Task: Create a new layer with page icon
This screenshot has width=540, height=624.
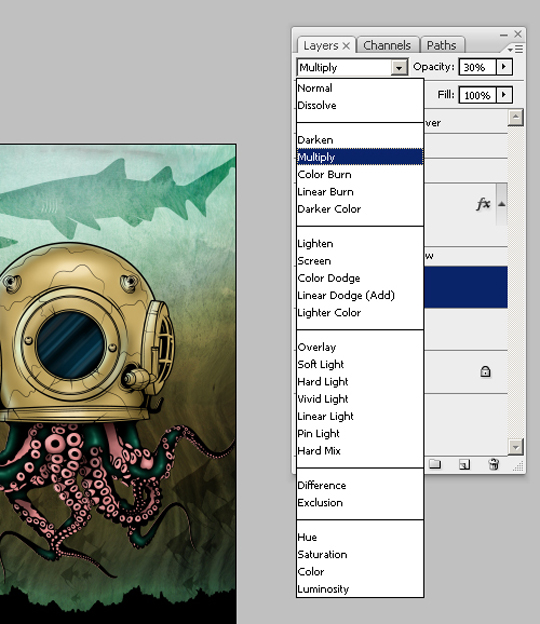Action: 464,464
